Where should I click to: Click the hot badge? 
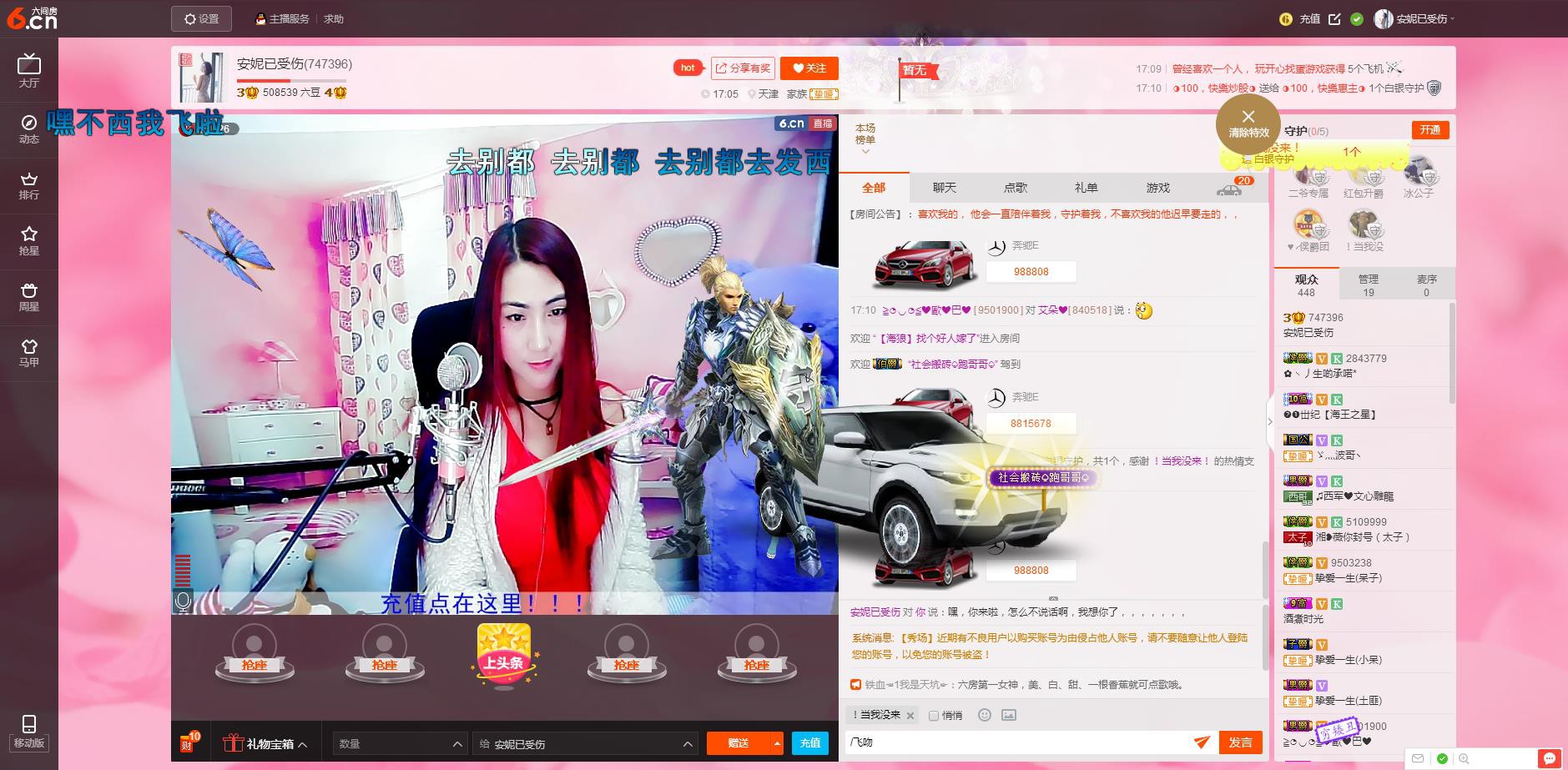(688, 68)
